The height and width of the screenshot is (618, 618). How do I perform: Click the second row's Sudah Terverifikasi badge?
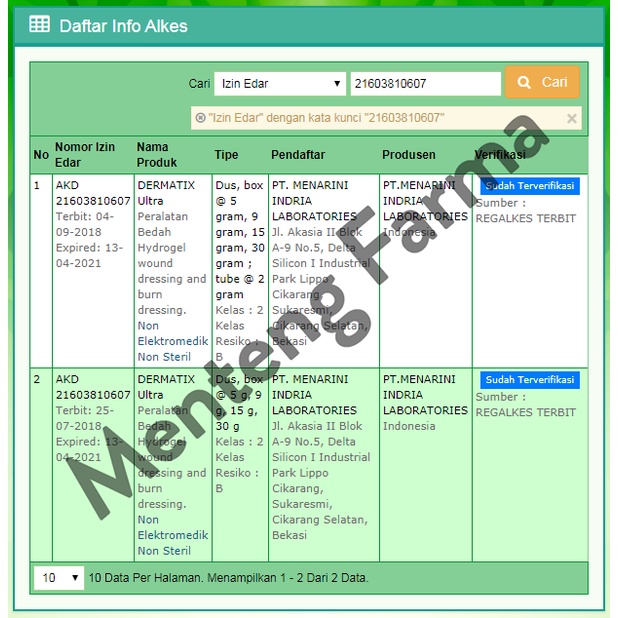tap(529, 380)
